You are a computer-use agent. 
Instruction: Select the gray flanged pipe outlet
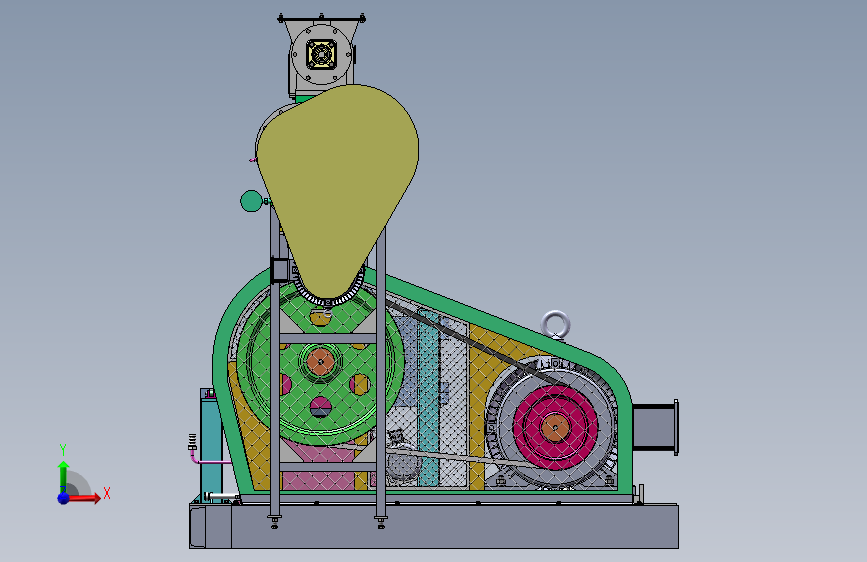(656, 427)
